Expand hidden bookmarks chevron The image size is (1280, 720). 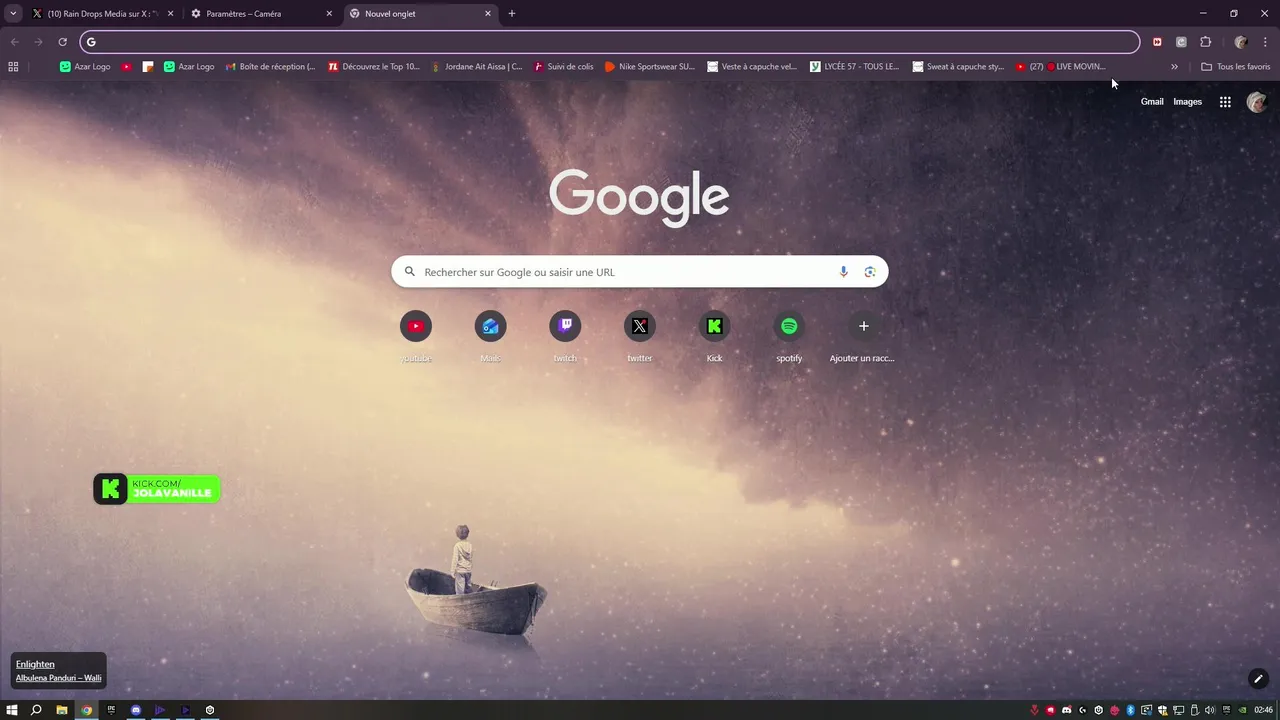tap(1174, 67)
